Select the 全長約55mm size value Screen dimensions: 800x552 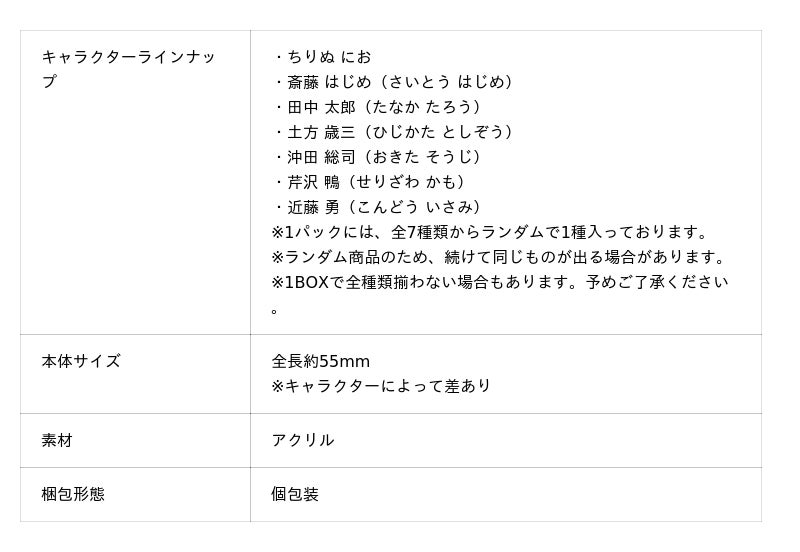320,361
